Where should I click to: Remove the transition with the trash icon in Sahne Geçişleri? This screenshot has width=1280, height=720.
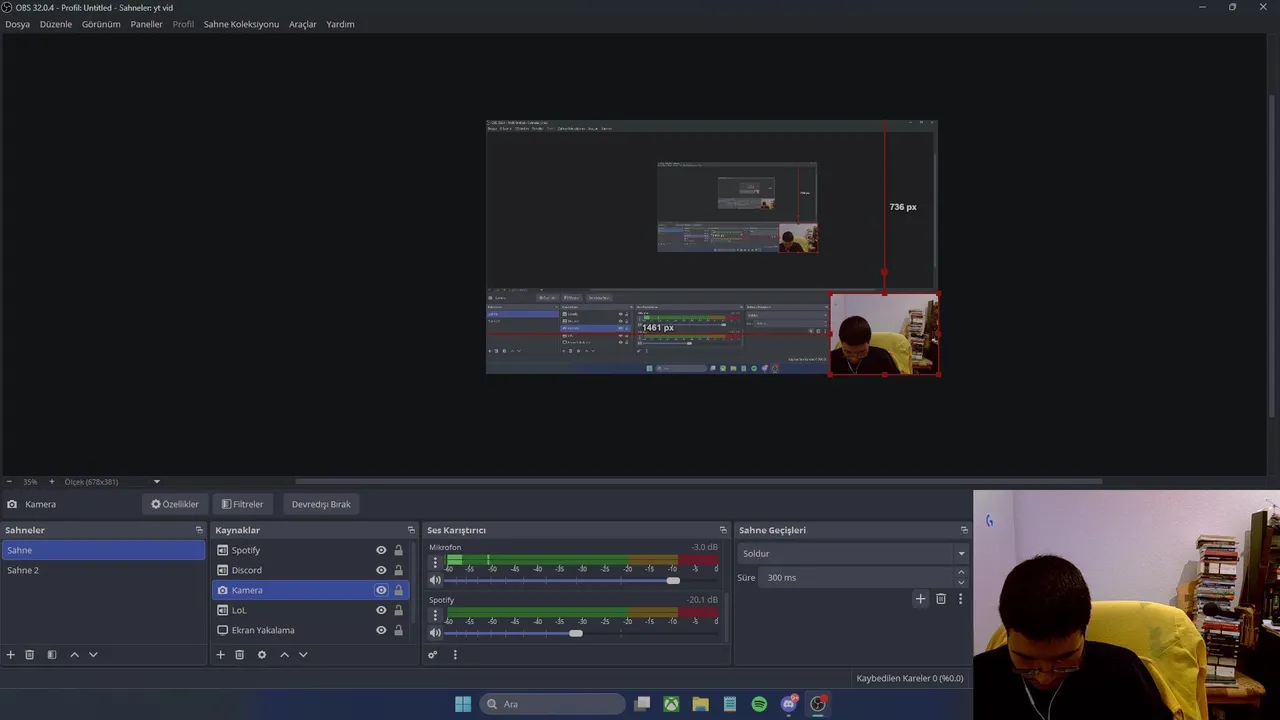[941, 599]
